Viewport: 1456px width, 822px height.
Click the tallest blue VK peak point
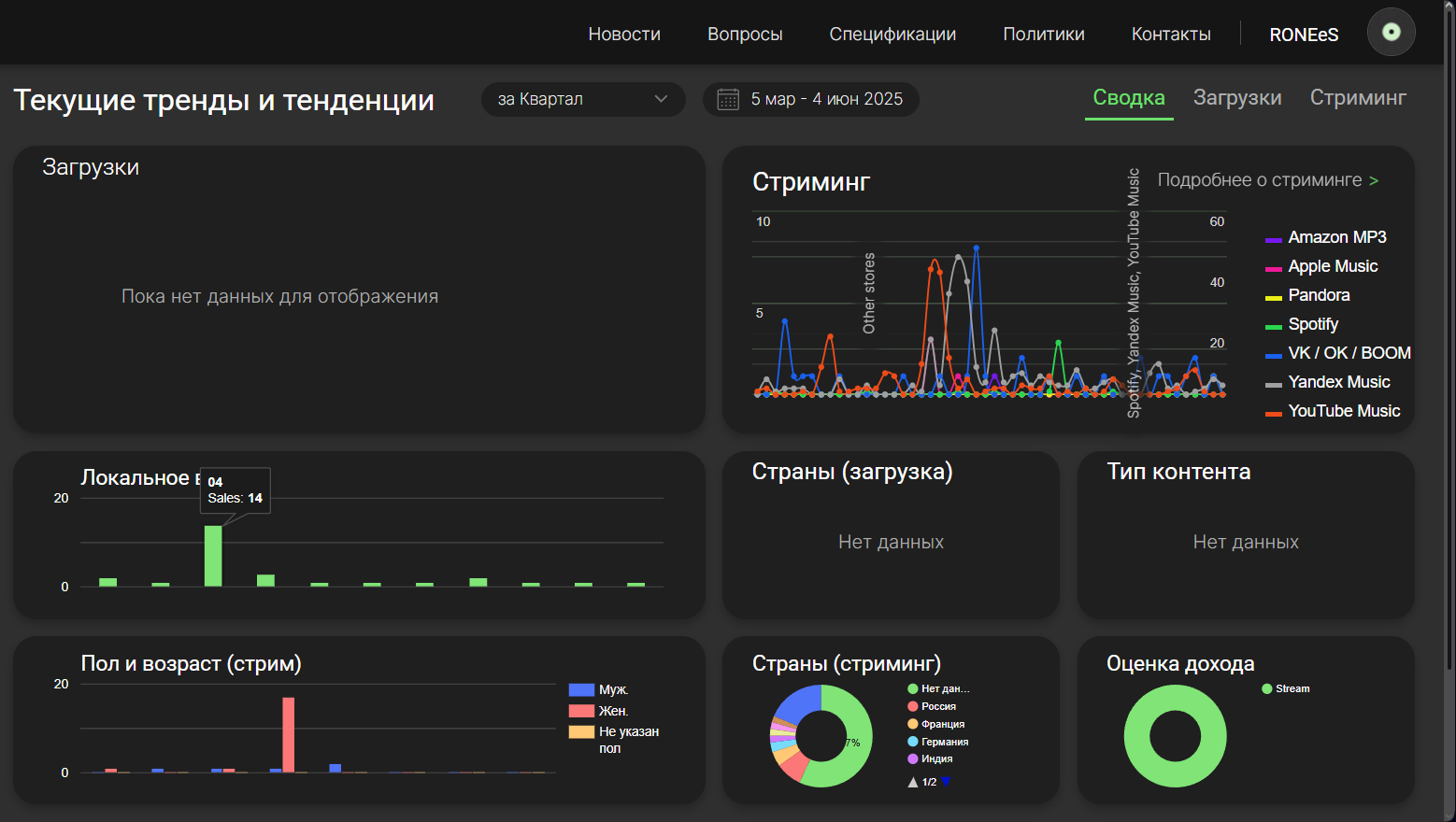coord(977,248)
